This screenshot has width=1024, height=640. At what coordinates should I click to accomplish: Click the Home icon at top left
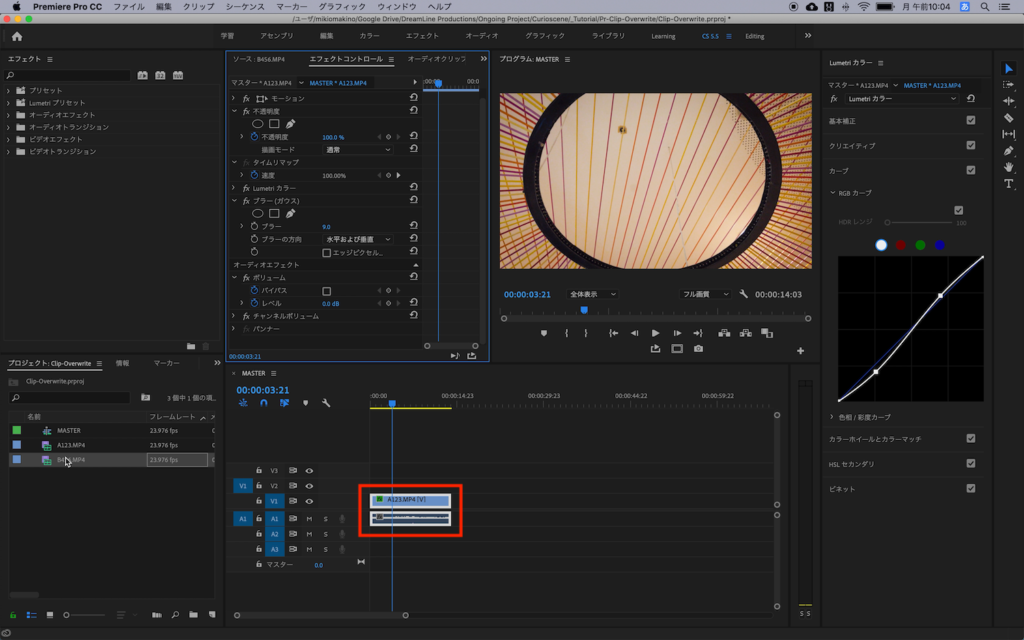tap(17, 36)
